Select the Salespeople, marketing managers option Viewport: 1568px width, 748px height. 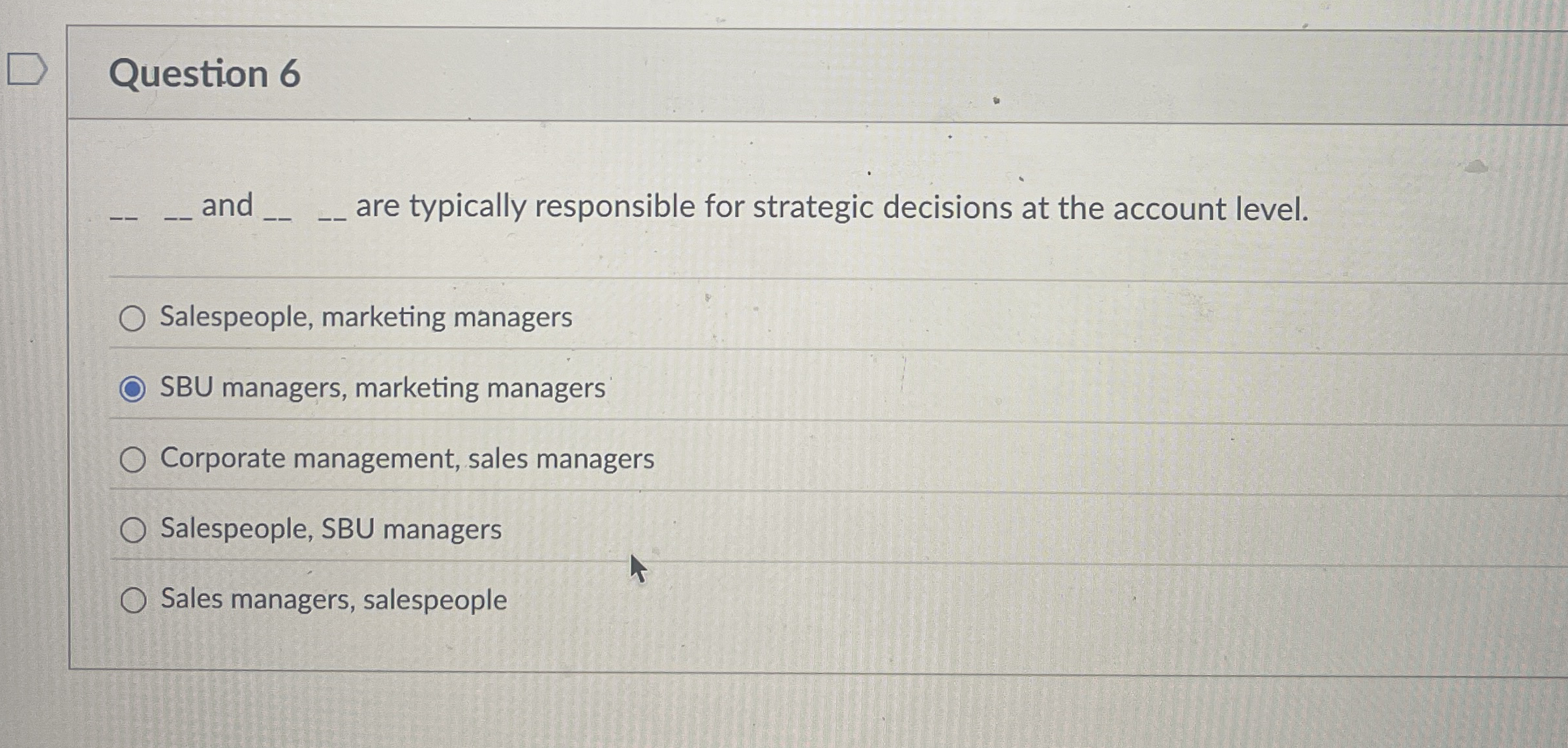tap(134, 318)
